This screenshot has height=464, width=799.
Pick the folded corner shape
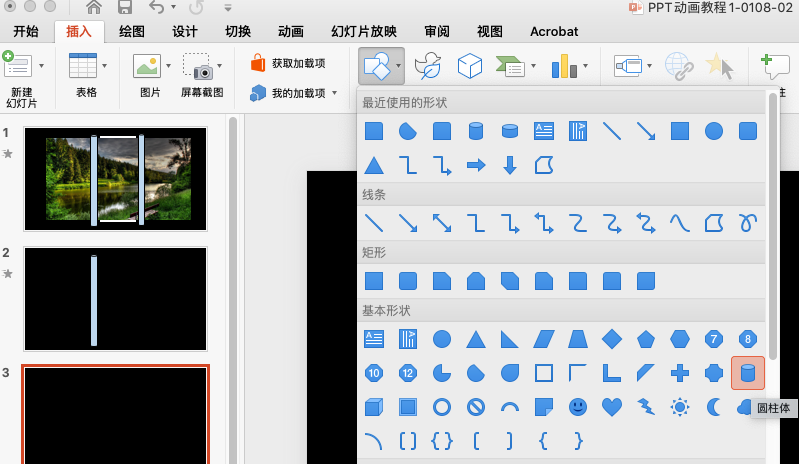(544, 407)
